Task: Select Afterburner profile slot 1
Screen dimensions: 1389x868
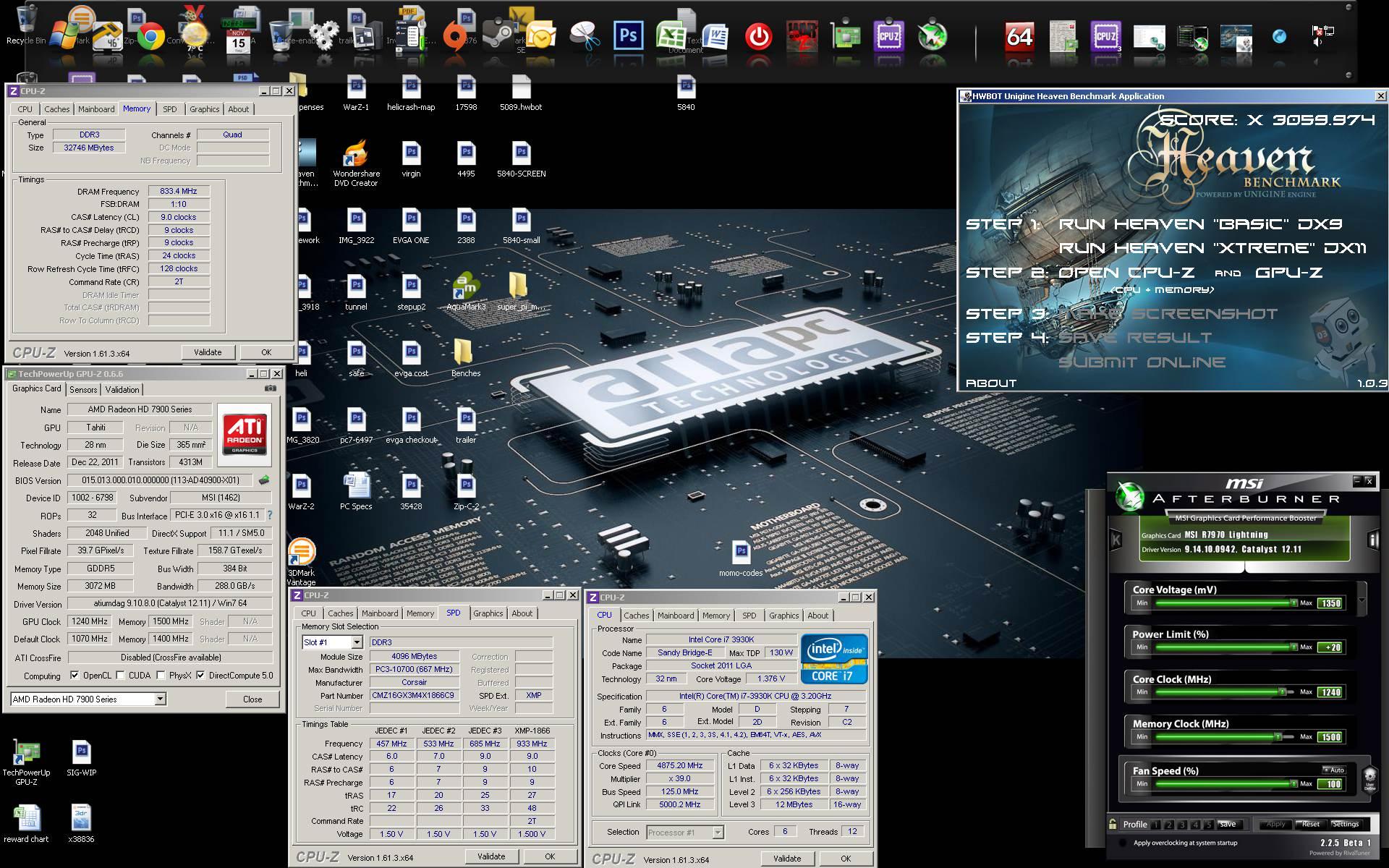Action: (1156, 825)
